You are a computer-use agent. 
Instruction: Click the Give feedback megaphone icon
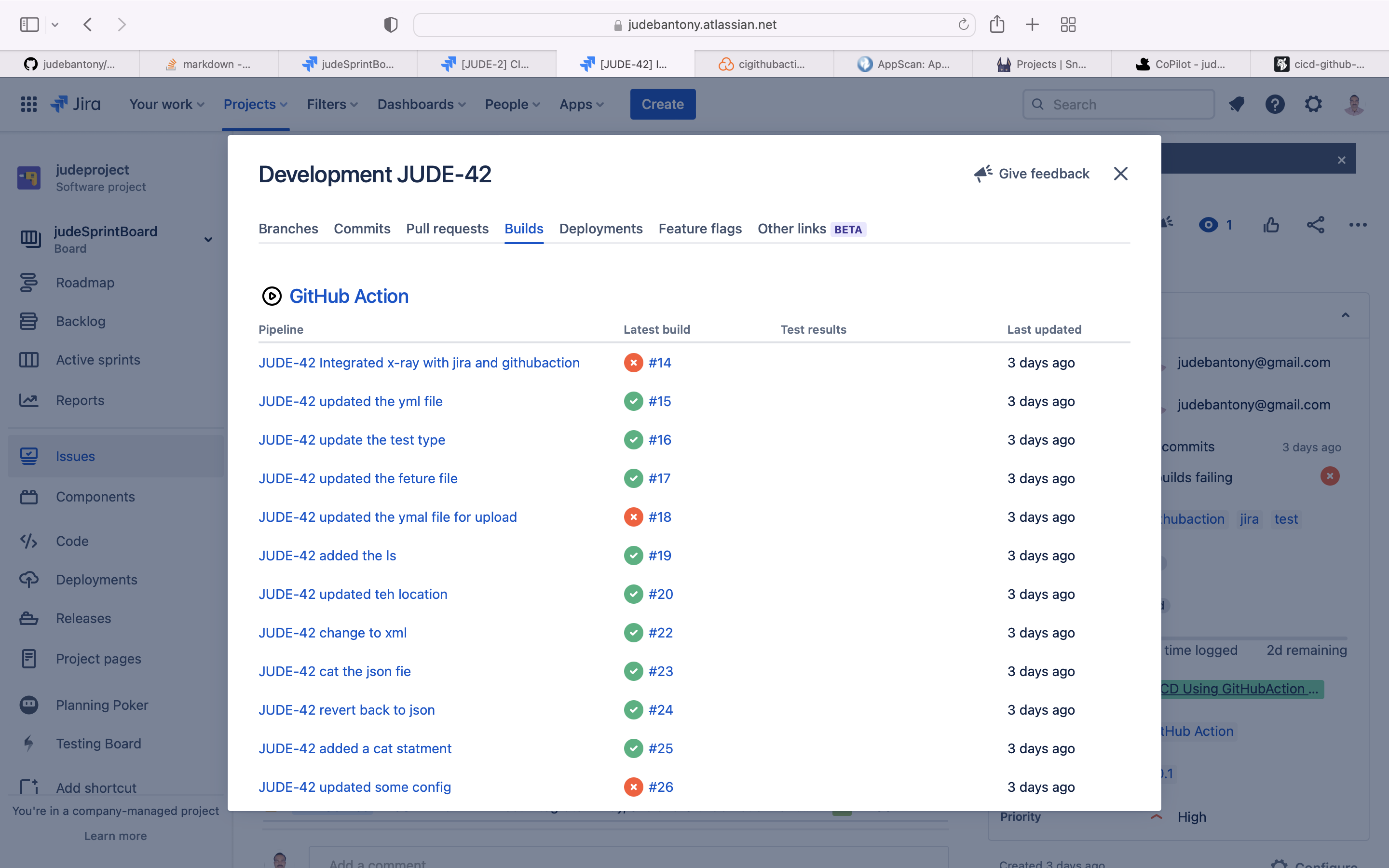(983, 174)
